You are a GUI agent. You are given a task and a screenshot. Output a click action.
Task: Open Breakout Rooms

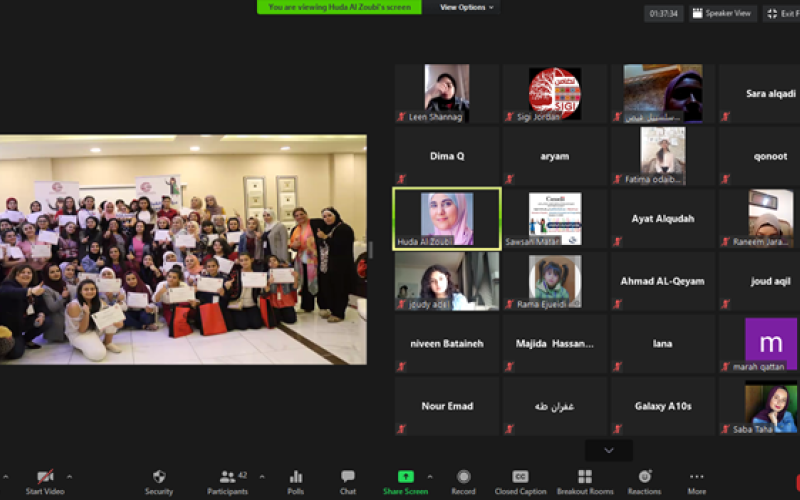coord(585,480)
